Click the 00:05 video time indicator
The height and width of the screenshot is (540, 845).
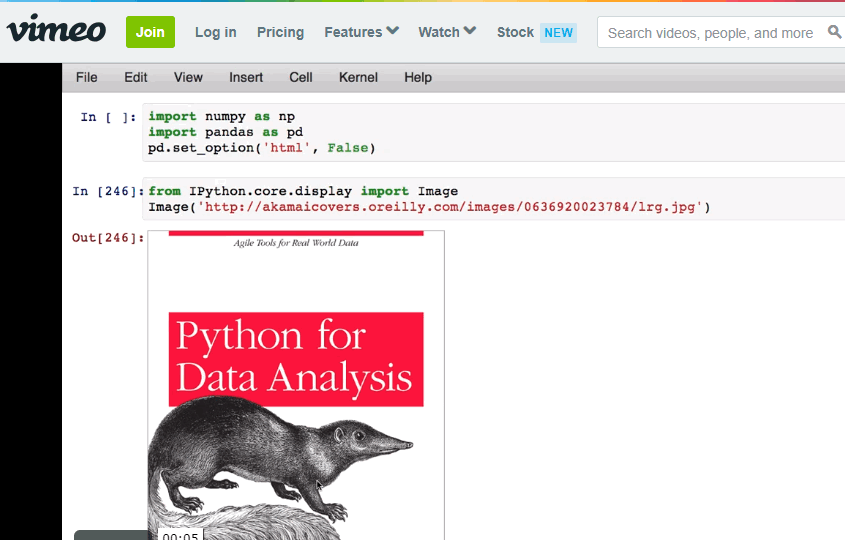point(181,536)
